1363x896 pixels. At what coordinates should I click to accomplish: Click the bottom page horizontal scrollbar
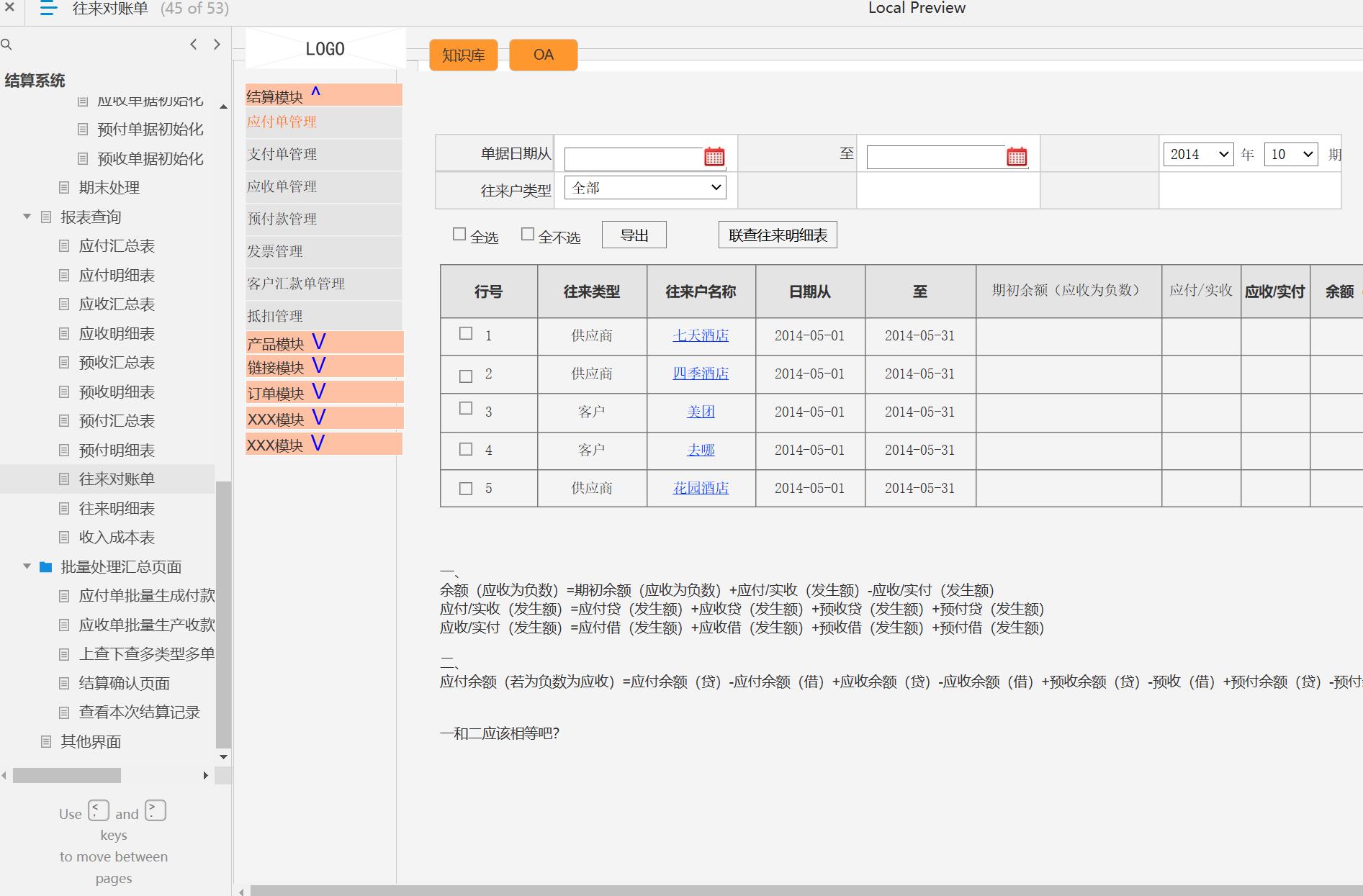tap(806, 891)
